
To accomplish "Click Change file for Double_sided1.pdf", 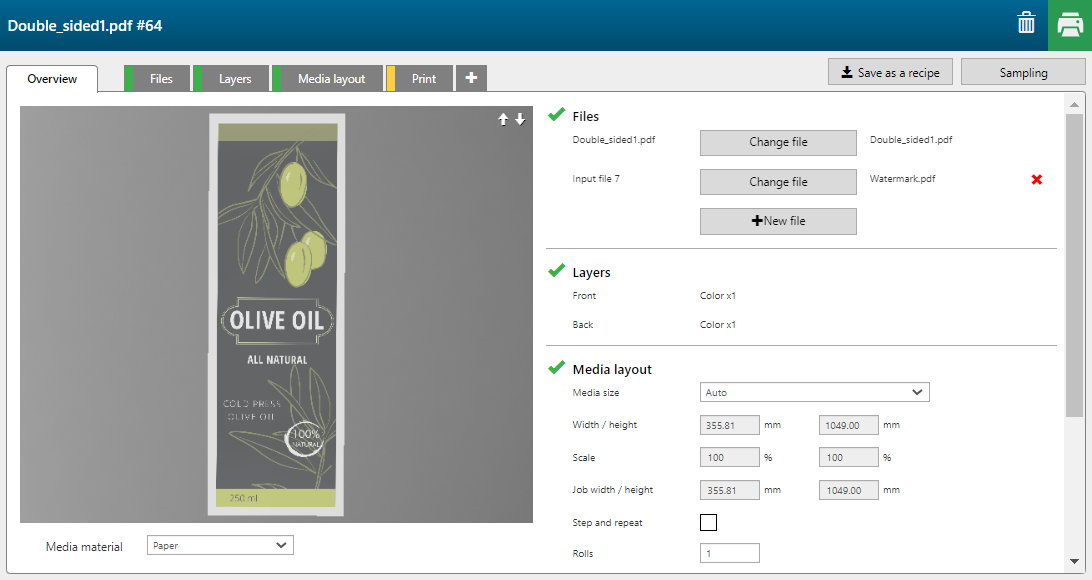I will coord(778,142).
